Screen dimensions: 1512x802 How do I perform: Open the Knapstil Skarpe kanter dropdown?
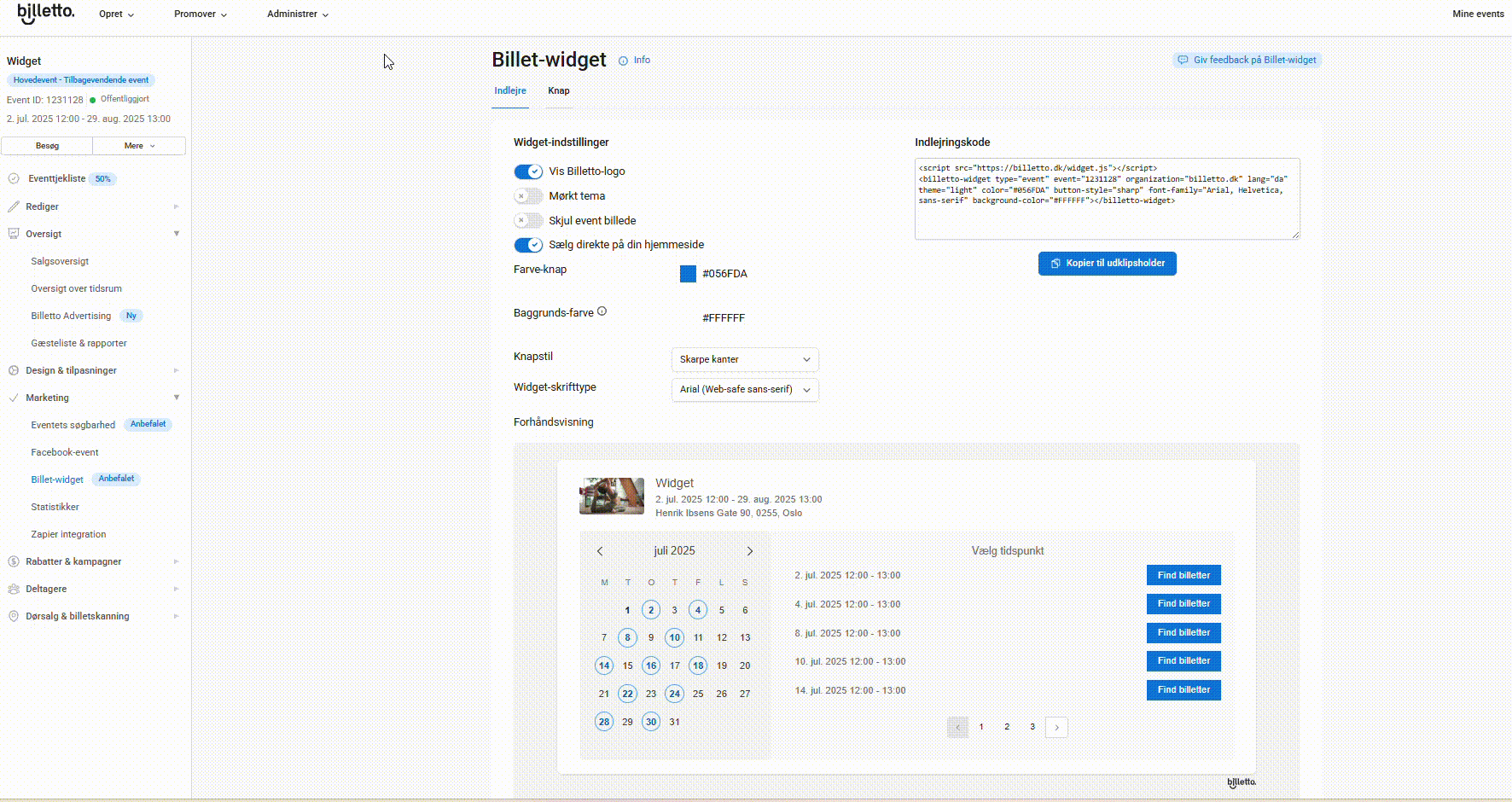point(745,359)
